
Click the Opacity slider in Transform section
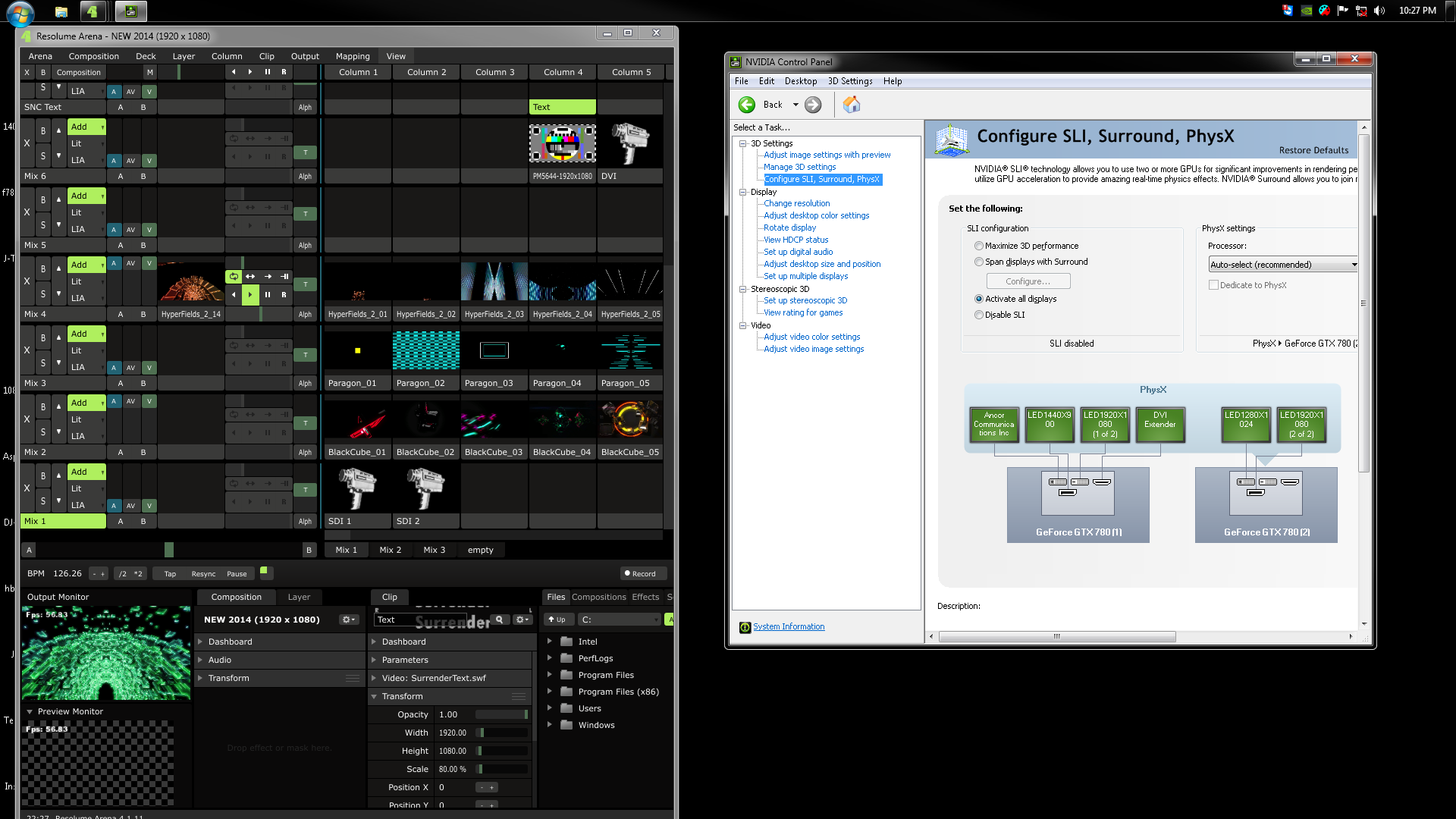(x=501, y=714)
